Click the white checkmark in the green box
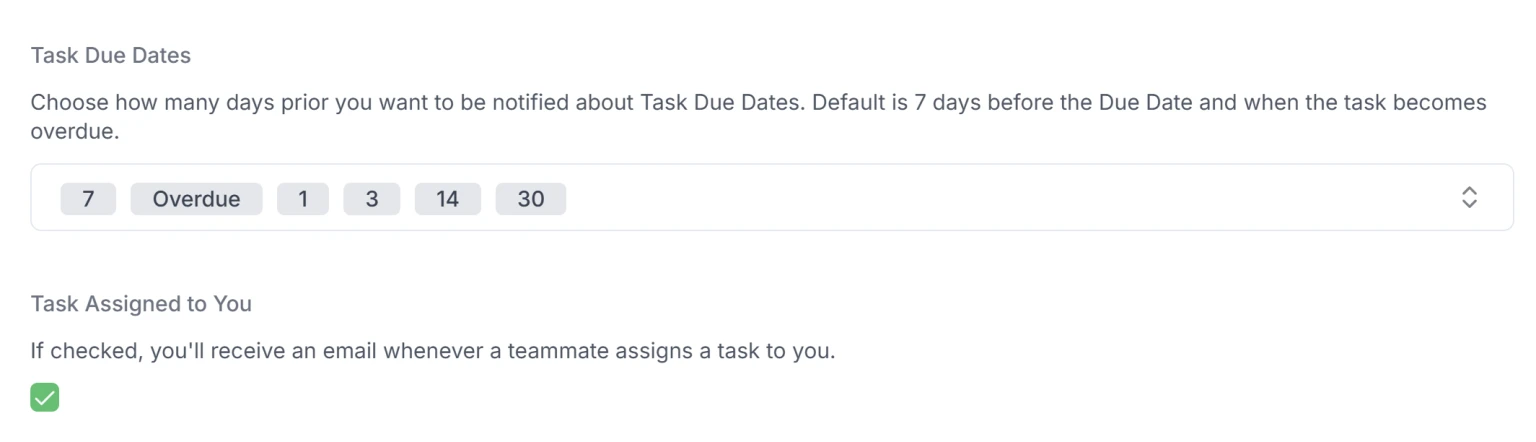Screen dimensions: 1536x442 tap(45, 397)
